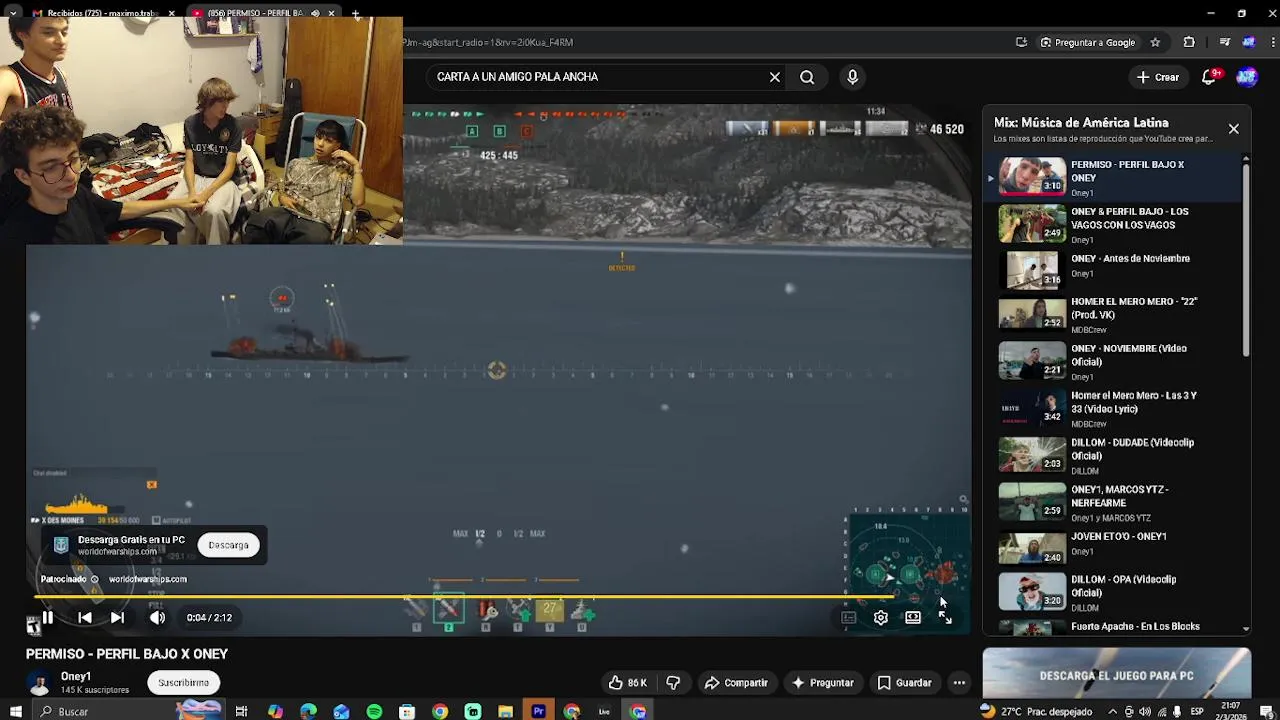
Task: Open the Crear menu
Action: pos(1158,77)
